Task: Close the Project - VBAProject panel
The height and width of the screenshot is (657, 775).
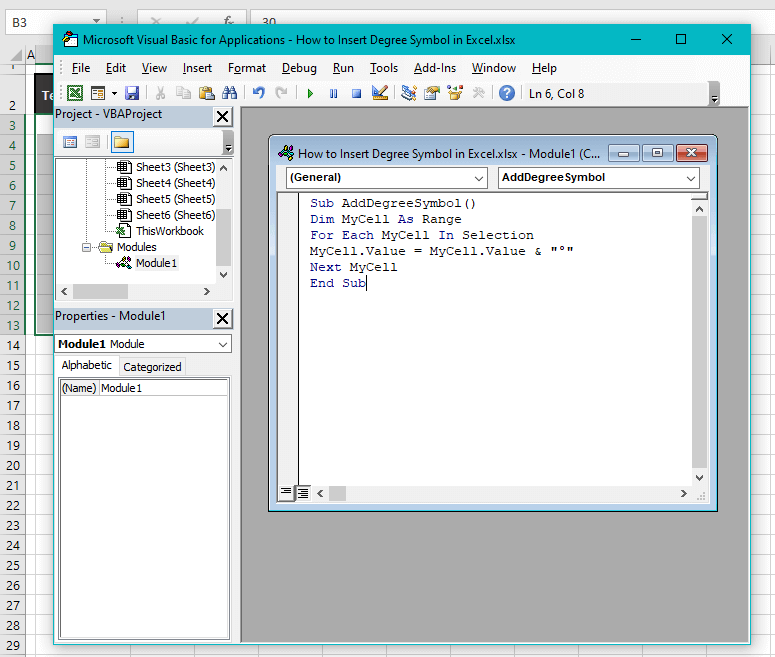Action: pos(223,117)
